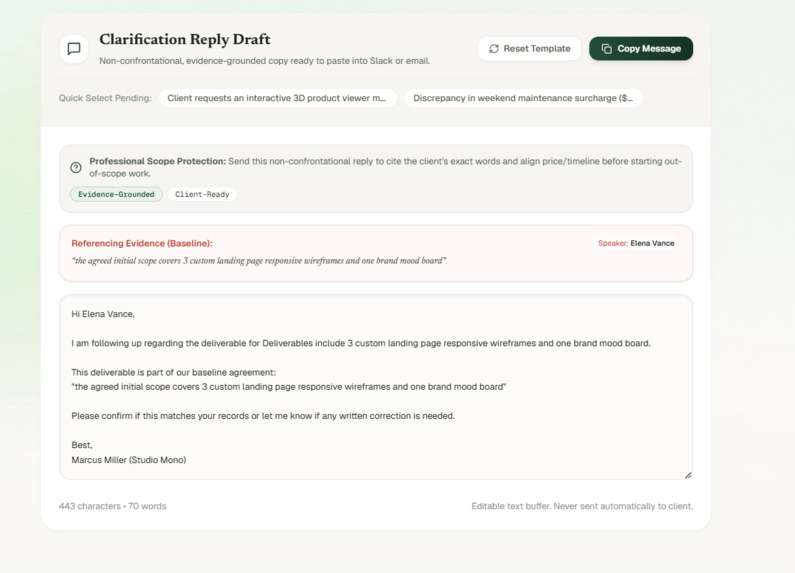This screenshot has width=795, height=573.
Task: Select the weekend maintenance surcharge chip
Action: (x=523, y=98)
